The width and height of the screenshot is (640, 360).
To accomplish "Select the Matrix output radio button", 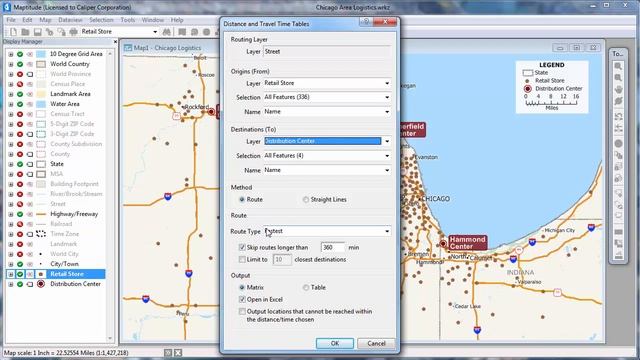I will tap(242, 287).
